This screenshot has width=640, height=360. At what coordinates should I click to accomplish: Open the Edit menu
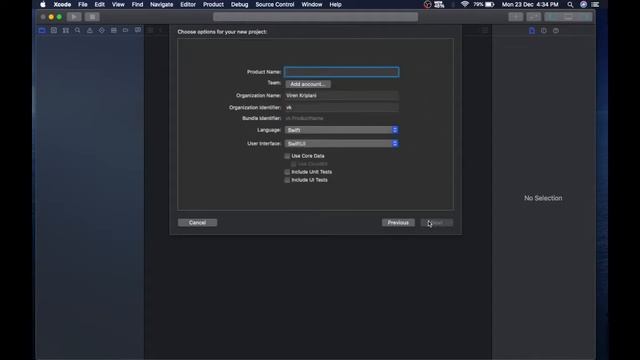pyautogui.click(x=100, y=4)
